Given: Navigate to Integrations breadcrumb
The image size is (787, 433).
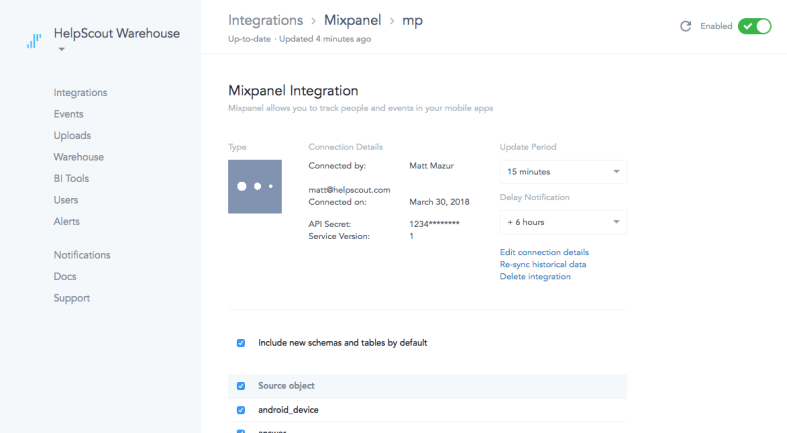Looking at the screenshot, I should 265,20.
